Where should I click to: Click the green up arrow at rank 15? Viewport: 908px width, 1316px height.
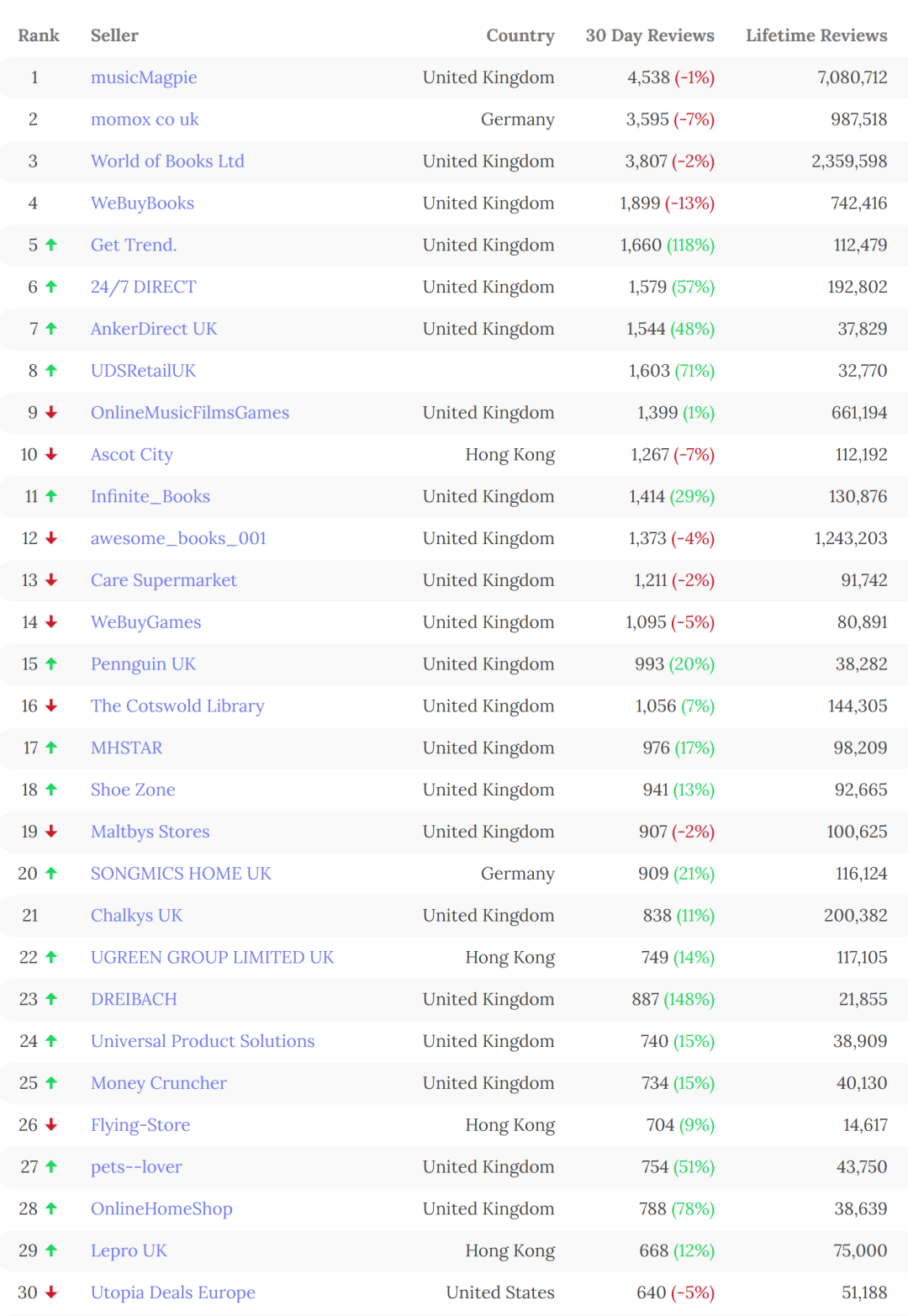(51, 663)
